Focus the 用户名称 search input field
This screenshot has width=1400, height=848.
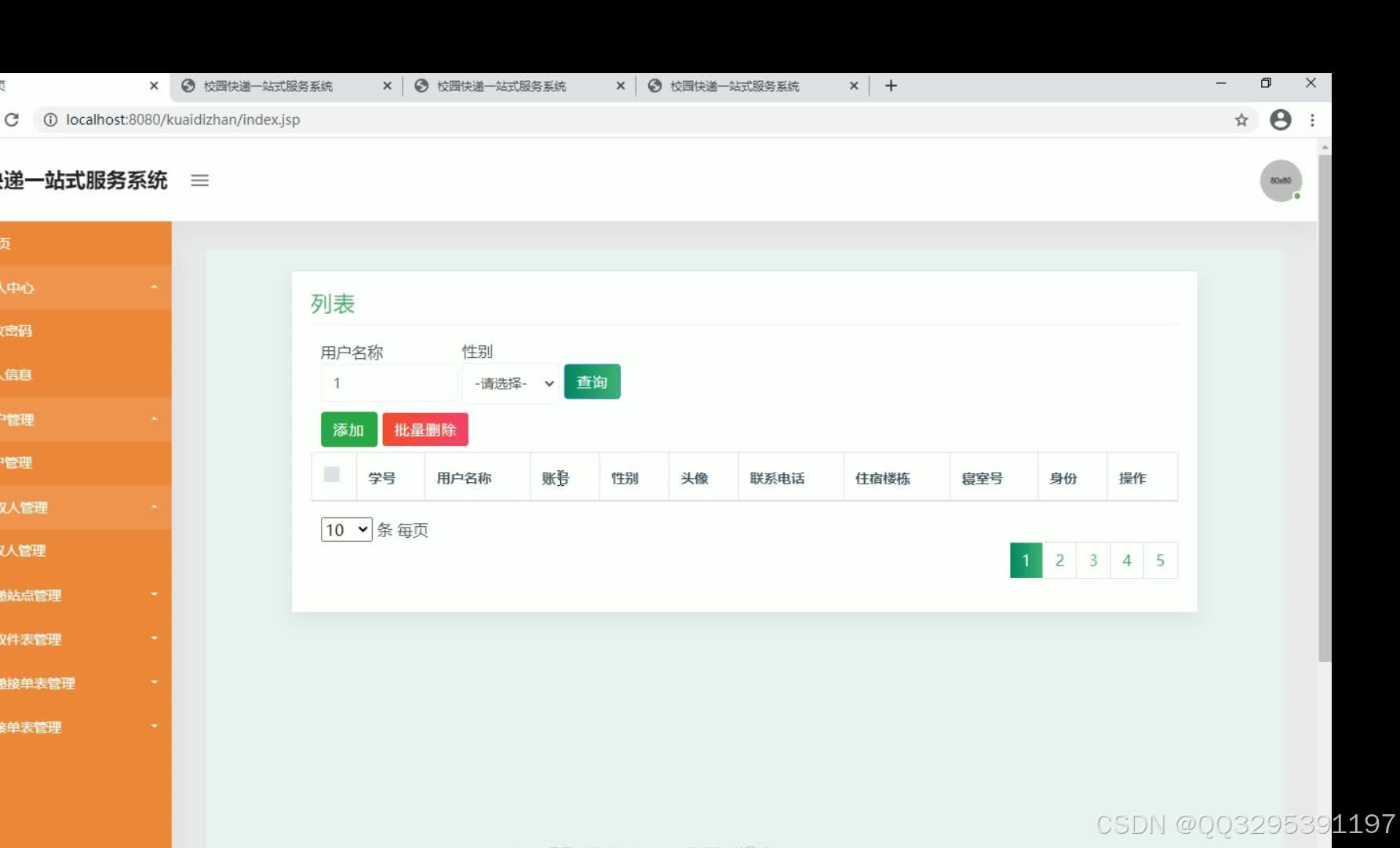(x=389, y=383)
